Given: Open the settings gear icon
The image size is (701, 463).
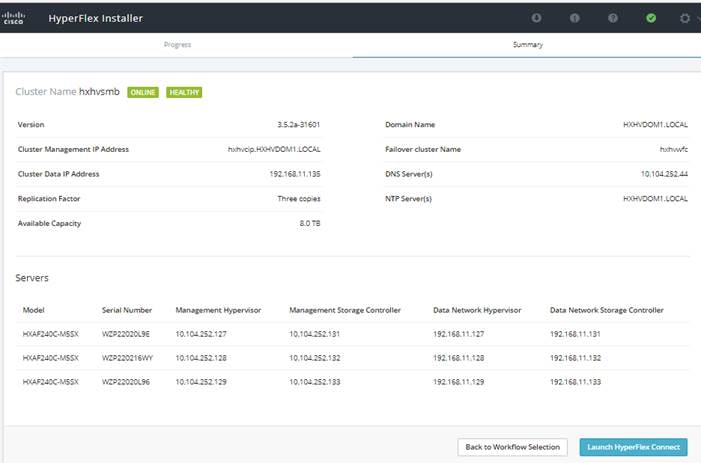Looking at the screenshot, I should (684, 18).
